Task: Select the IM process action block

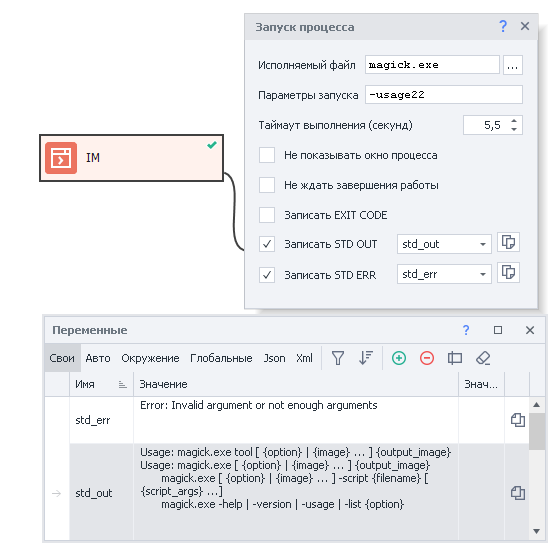Action: [131, 158]
